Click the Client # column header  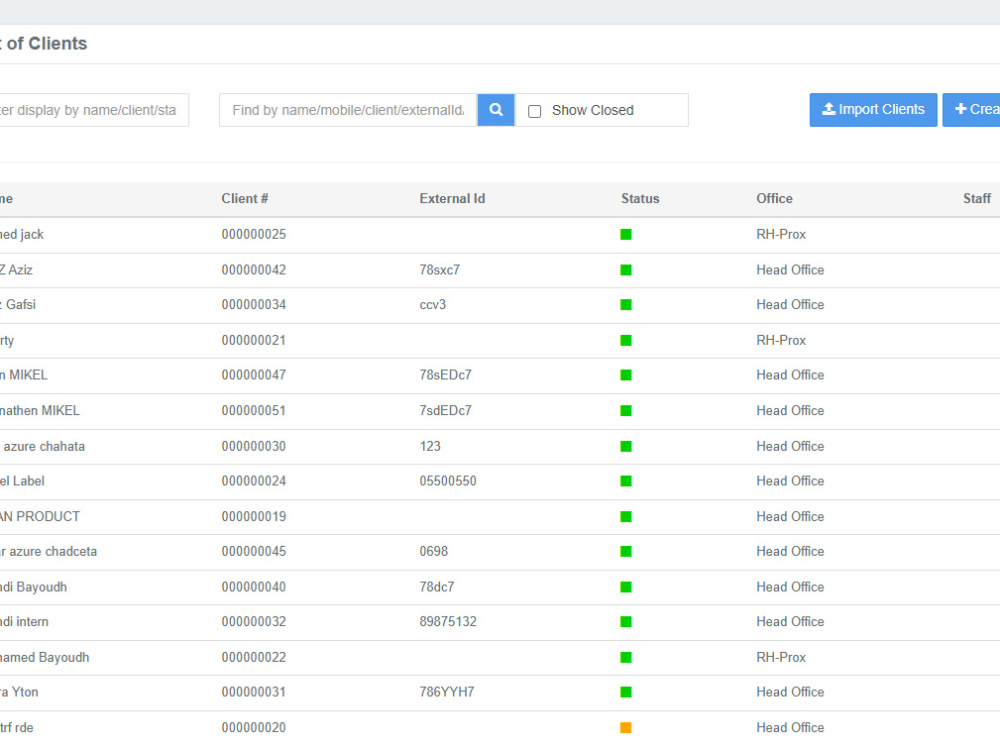pyautogui.click(x=245, y=198)
